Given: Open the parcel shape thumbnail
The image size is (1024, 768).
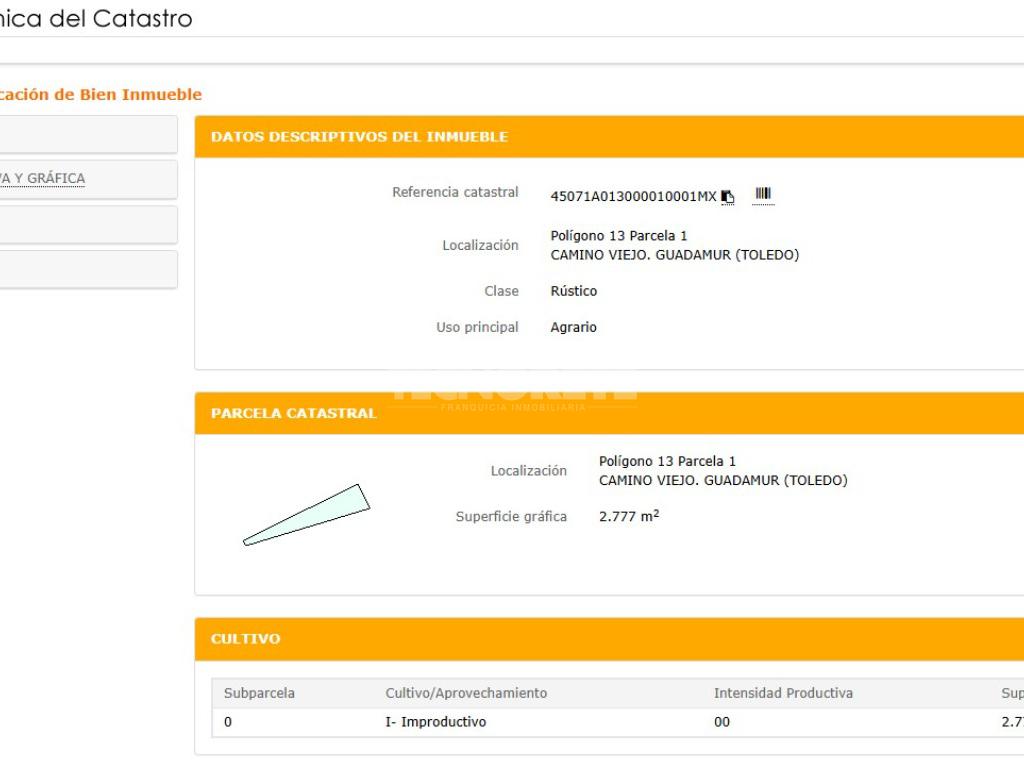Looking at the screenshot, I should pos(306,515).
